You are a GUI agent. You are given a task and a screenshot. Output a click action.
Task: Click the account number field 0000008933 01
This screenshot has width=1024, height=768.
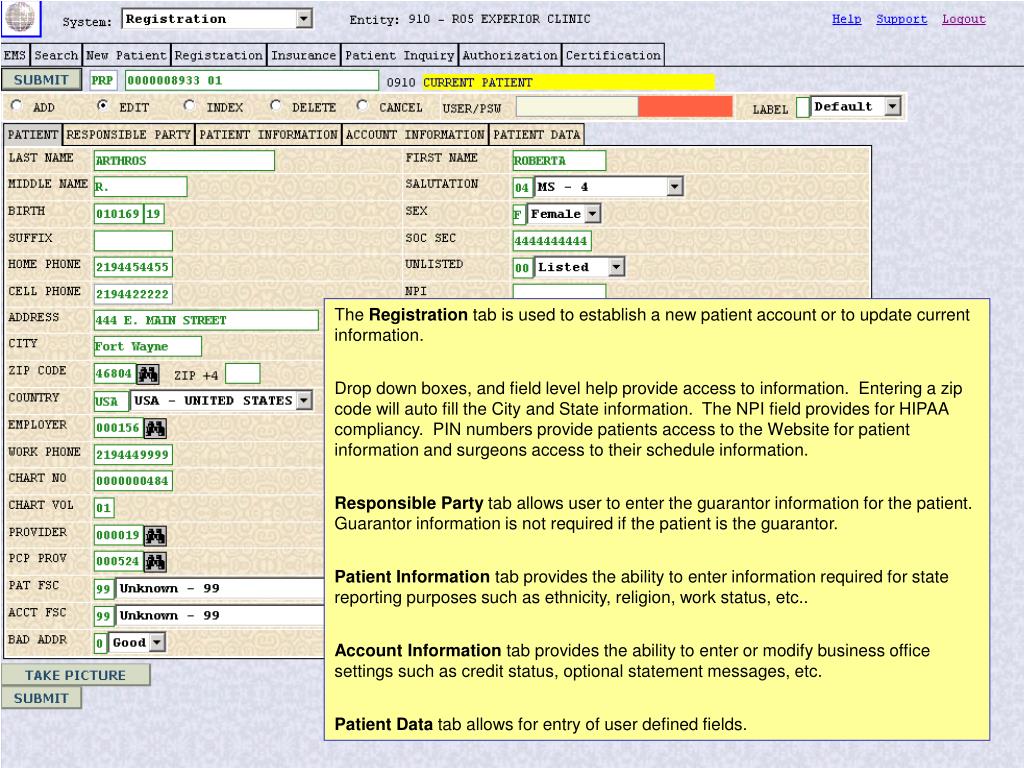tap(251, 80)
